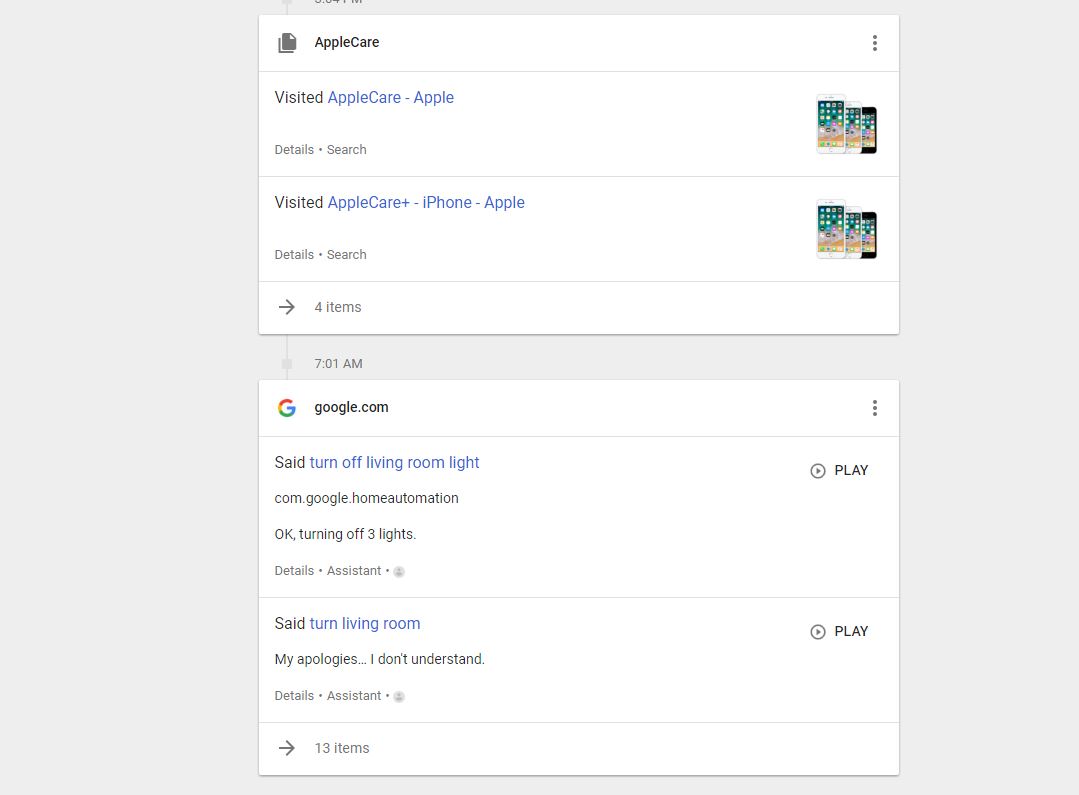Click the voice profile icon under 'turn off living room light'
Image resolution: width=1079 pixels, height=795 pixels.
click(x=399, y=571)
